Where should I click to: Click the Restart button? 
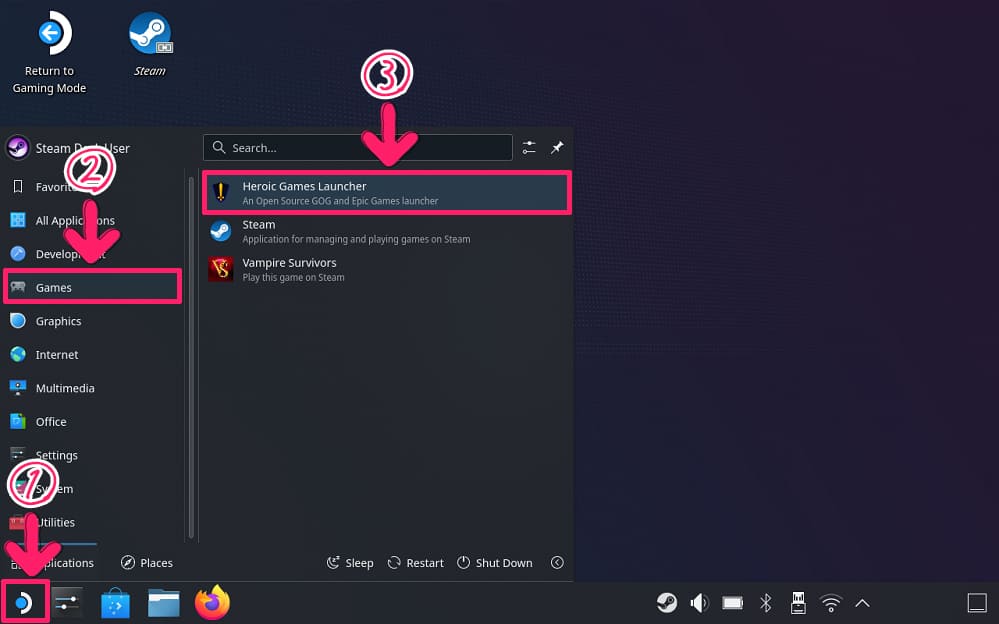(415, 562)
